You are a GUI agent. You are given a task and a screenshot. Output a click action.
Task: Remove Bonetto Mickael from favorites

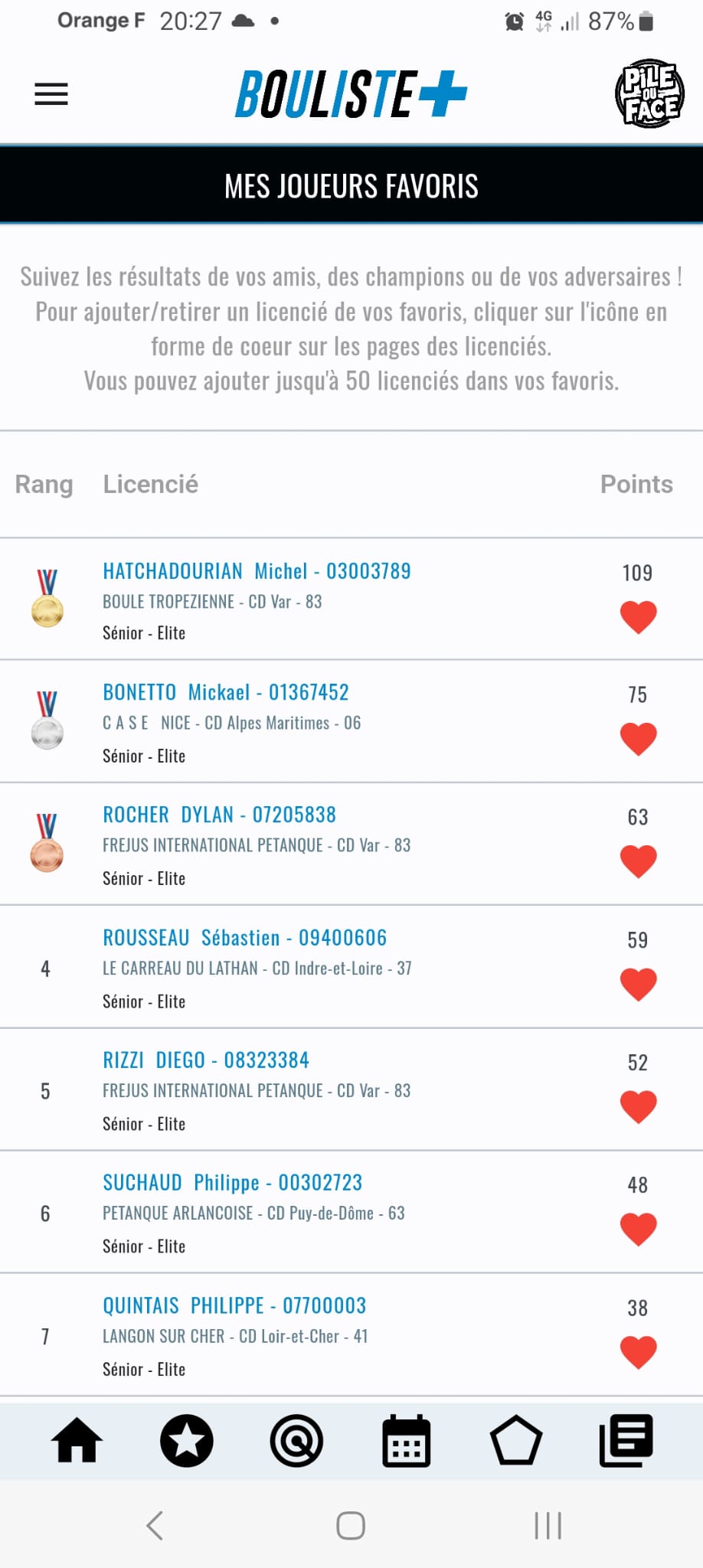click(x=638, y=739)
